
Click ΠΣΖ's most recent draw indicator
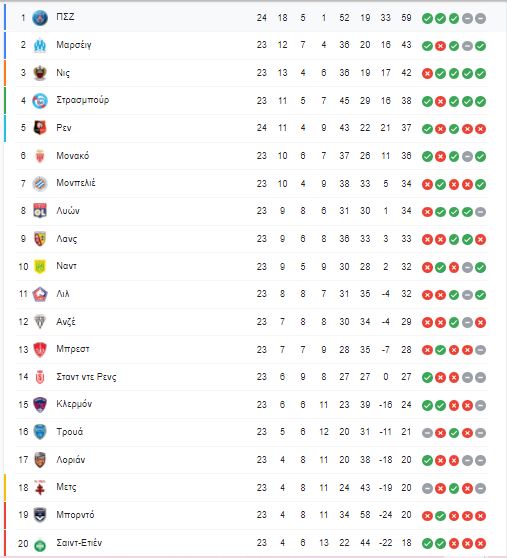pos(480,19)
